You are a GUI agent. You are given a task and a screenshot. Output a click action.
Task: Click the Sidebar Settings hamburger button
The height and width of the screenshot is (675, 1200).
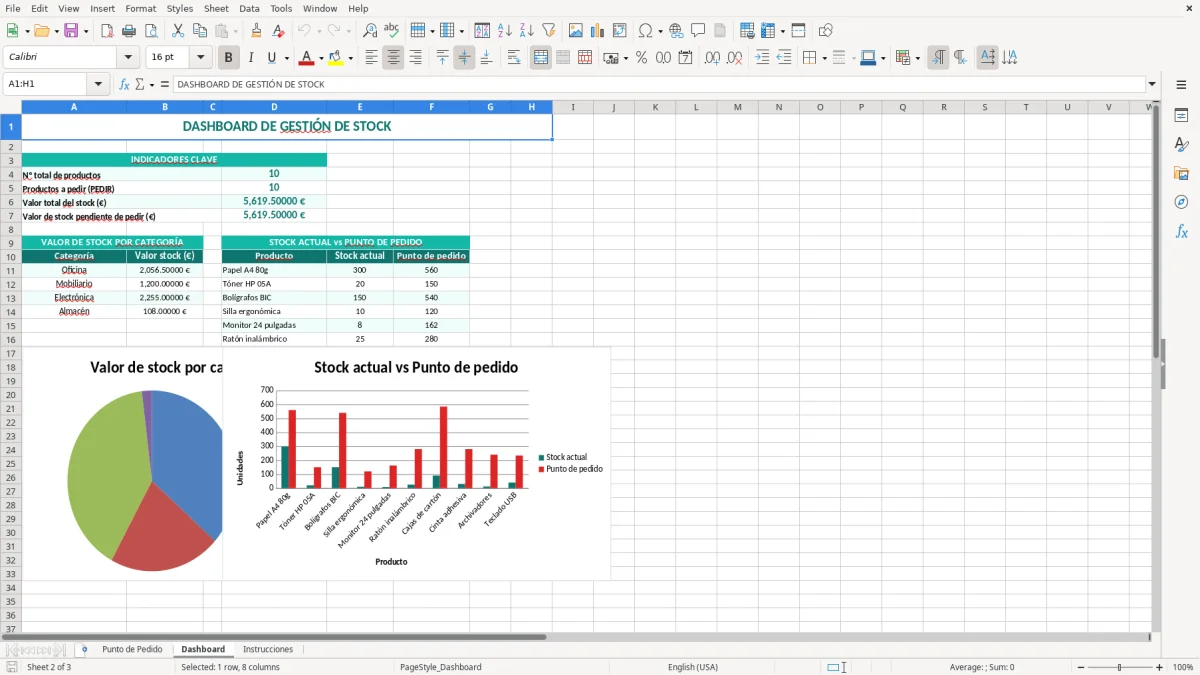(x=1181, y=85)
